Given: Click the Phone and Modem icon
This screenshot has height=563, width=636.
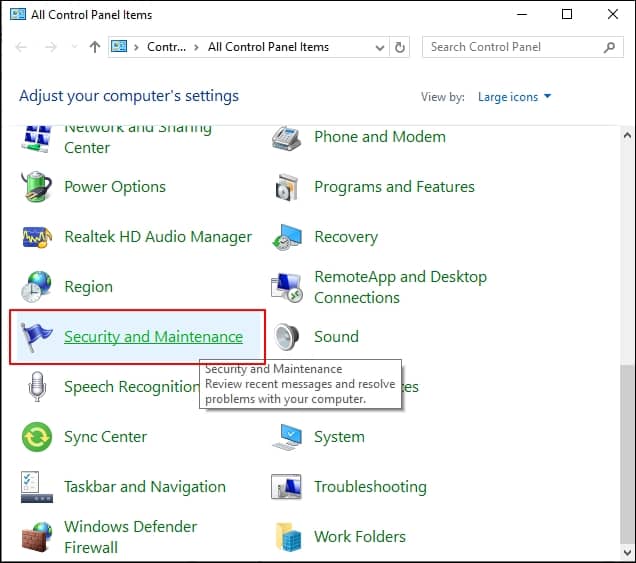Looking at the screenshot, I should coord(287,138).
